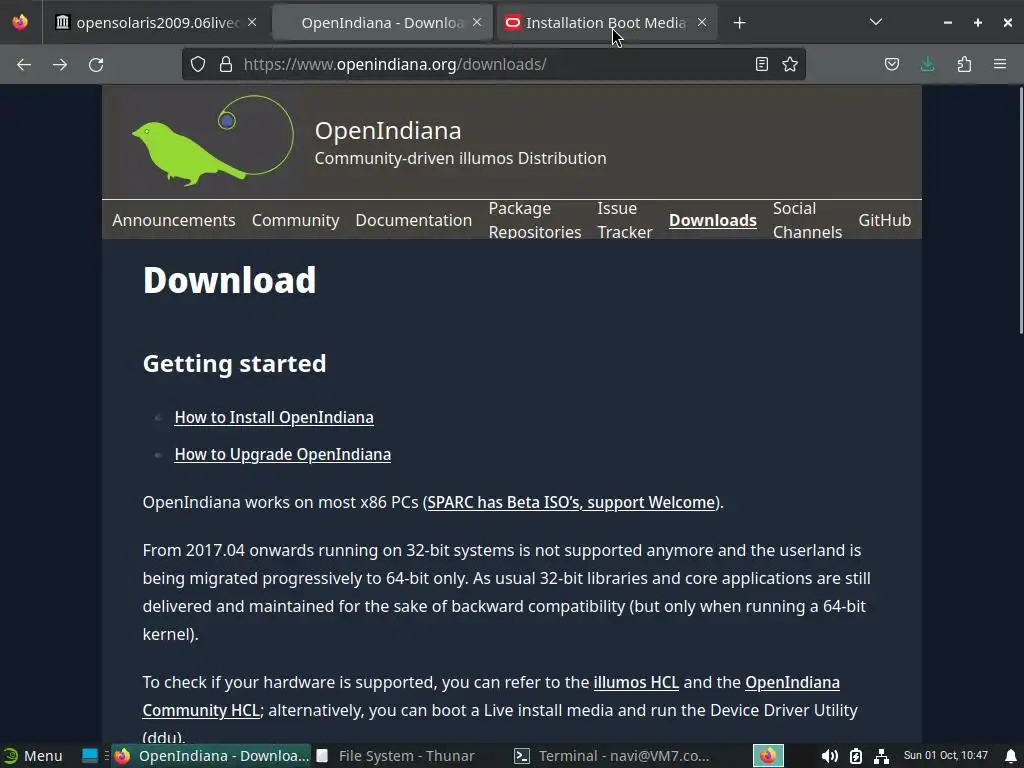This screenshot has width=1024, height=768.
Task: Open the Issue Tracker nav item
Action: click(625, 220)
